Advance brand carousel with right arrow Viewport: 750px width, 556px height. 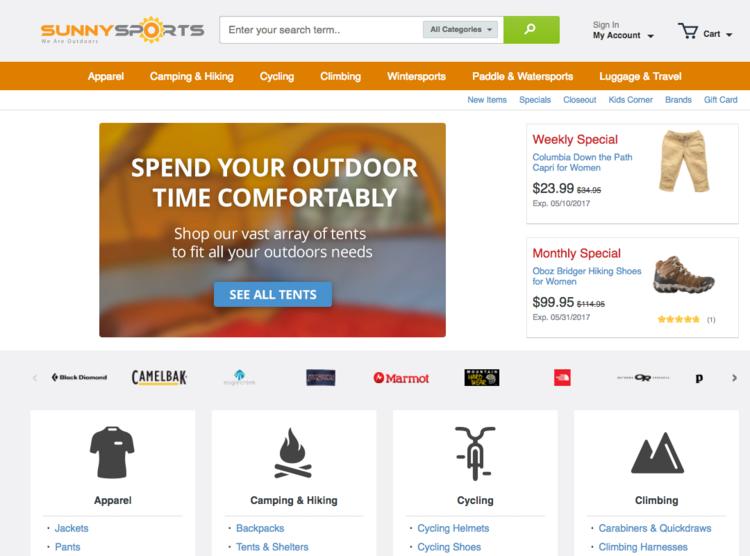click(x=734, y=378)
